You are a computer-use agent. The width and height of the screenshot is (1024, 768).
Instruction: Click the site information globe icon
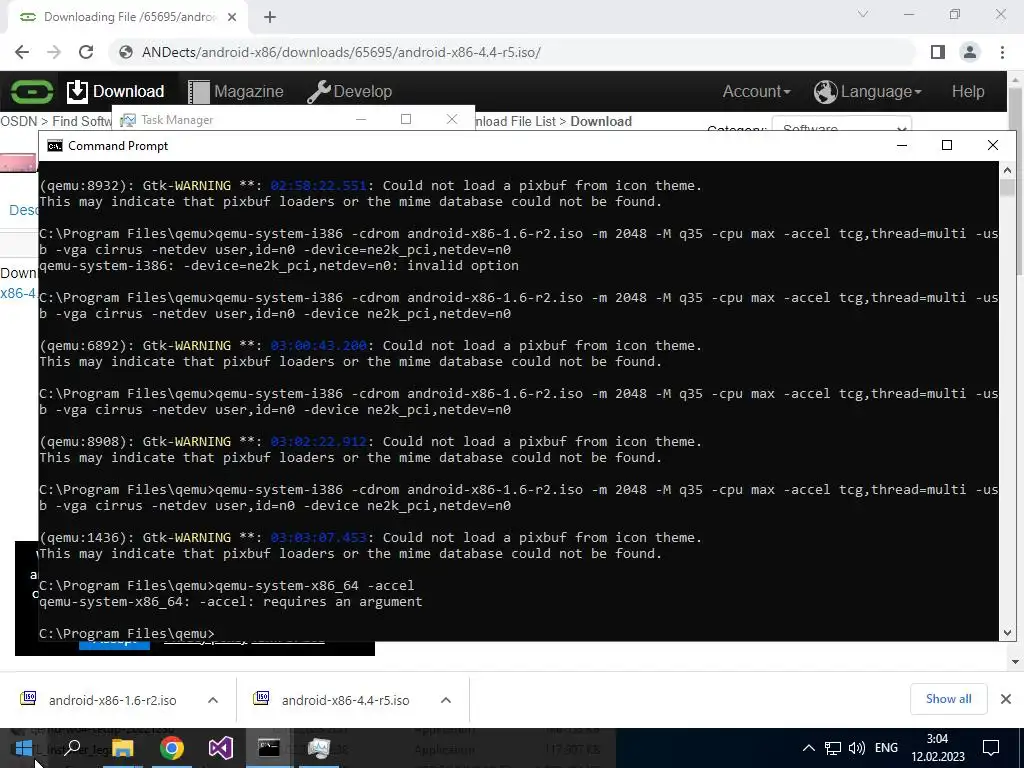coord(126,52)
